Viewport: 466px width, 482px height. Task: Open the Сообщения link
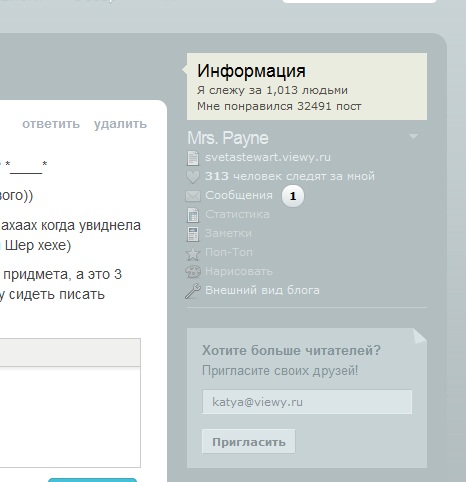239,195
